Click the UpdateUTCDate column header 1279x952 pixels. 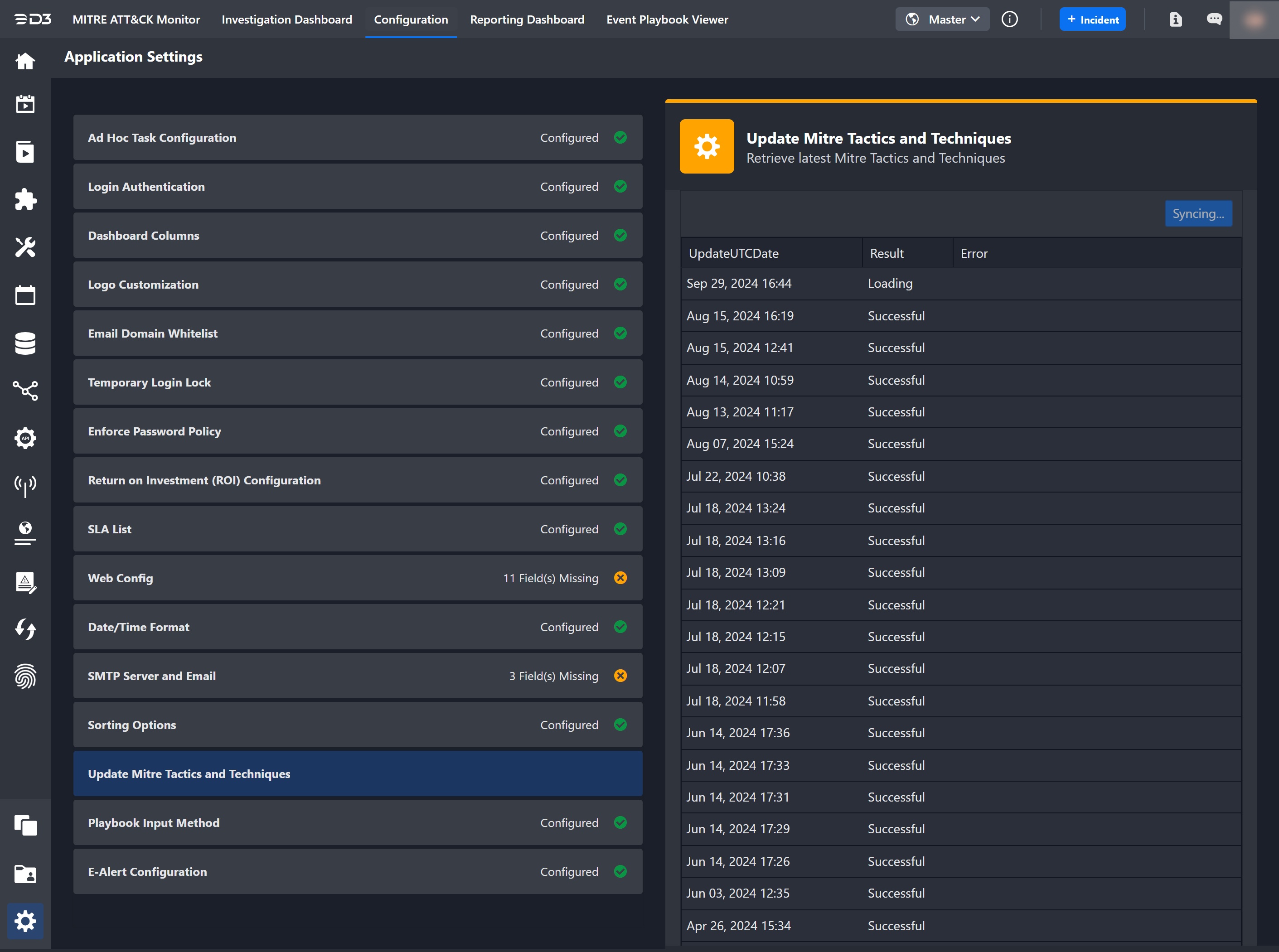pyautogui.click(x=733, y=254)
